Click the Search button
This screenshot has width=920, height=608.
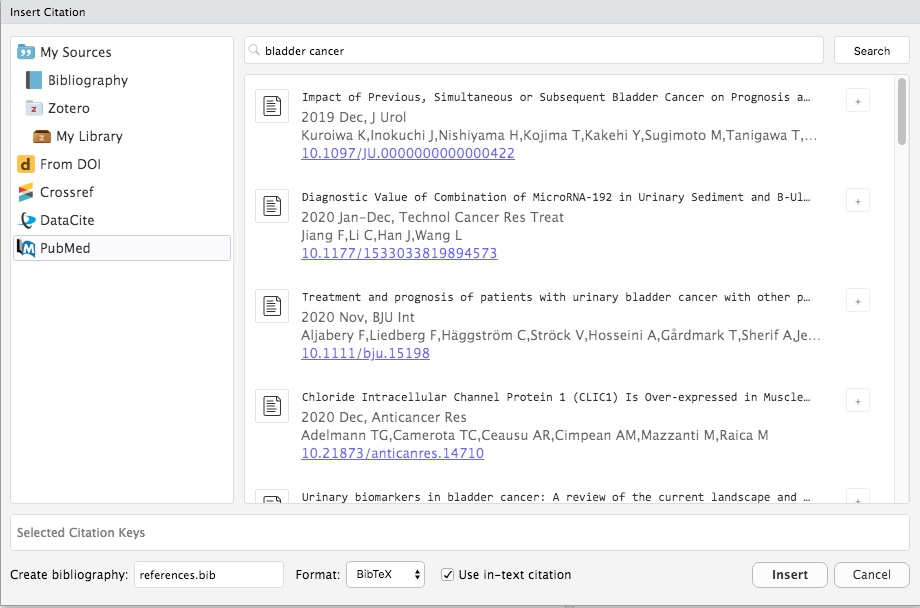point(871,51)
